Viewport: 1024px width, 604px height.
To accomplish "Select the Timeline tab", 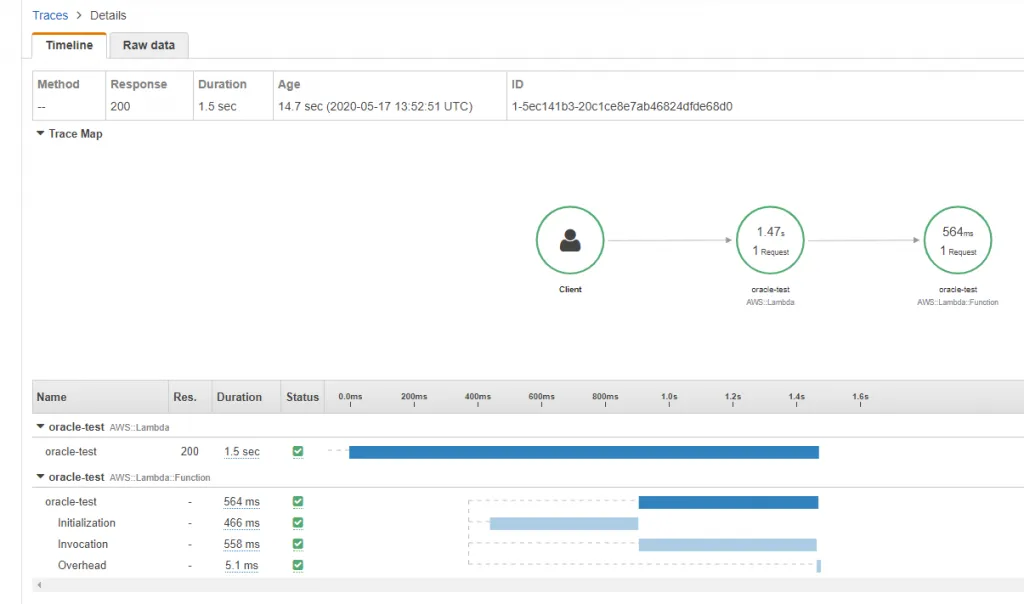I will click(69, 45).
